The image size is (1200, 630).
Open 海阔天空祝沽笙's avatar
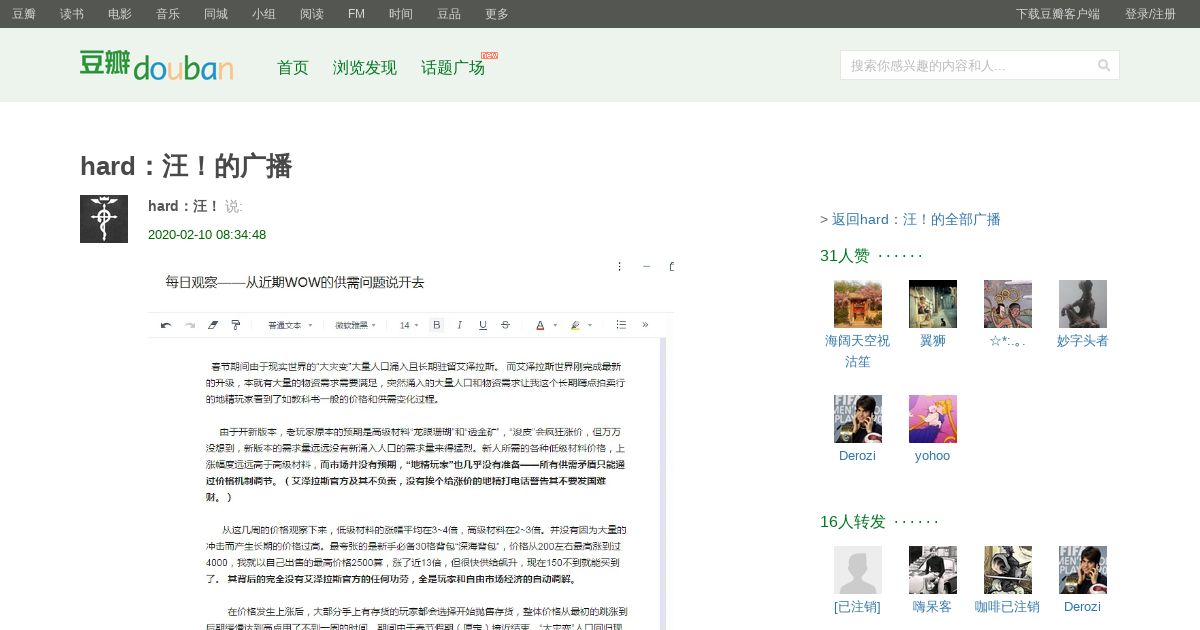coord(858,304)
